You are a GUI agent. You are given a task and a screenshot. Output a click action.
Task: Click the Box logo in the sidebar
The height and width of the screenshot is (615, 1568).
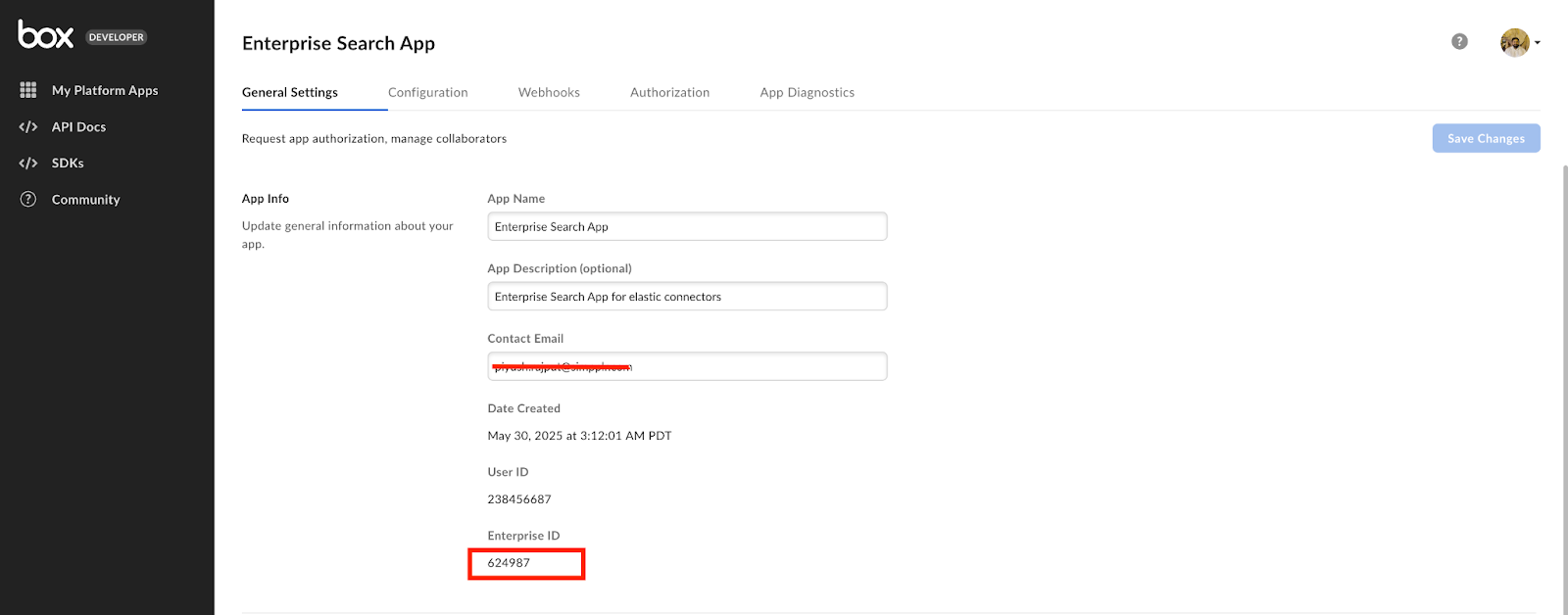coord(45,35)
